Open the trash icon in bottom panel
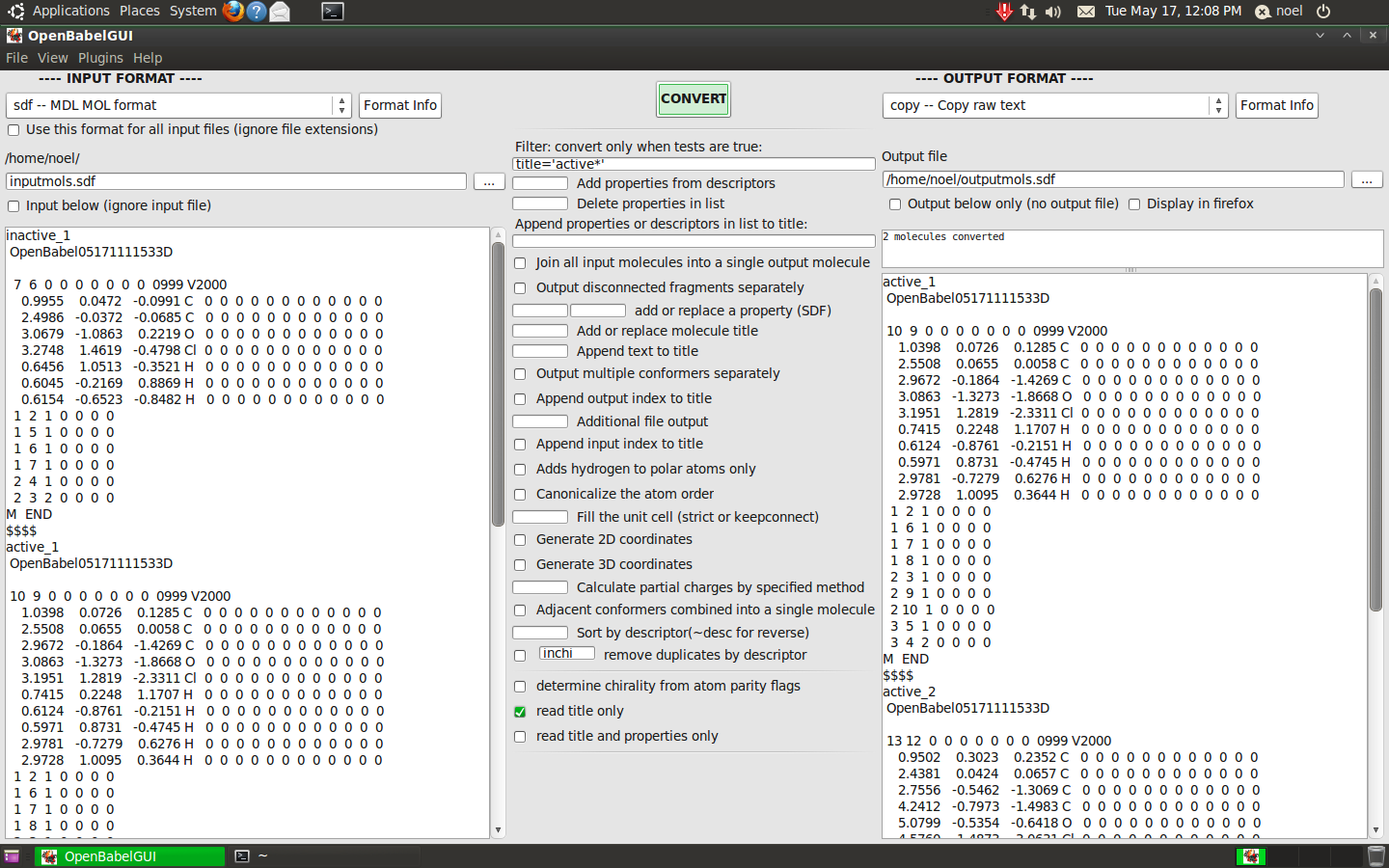The width and height of the screenshot is (1389, 868). pos(1376,856)
